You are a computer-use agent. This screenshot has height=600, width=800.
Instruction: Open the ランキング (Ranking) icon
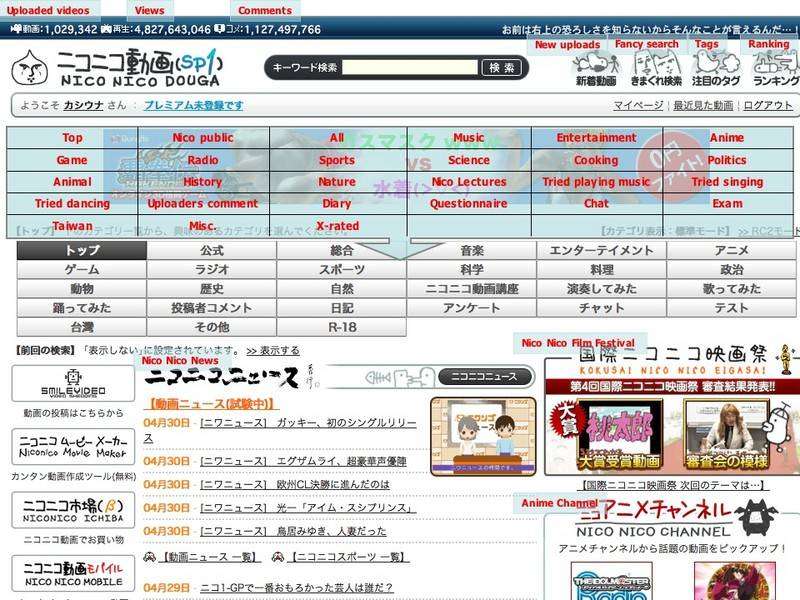[x=775, y=69]
